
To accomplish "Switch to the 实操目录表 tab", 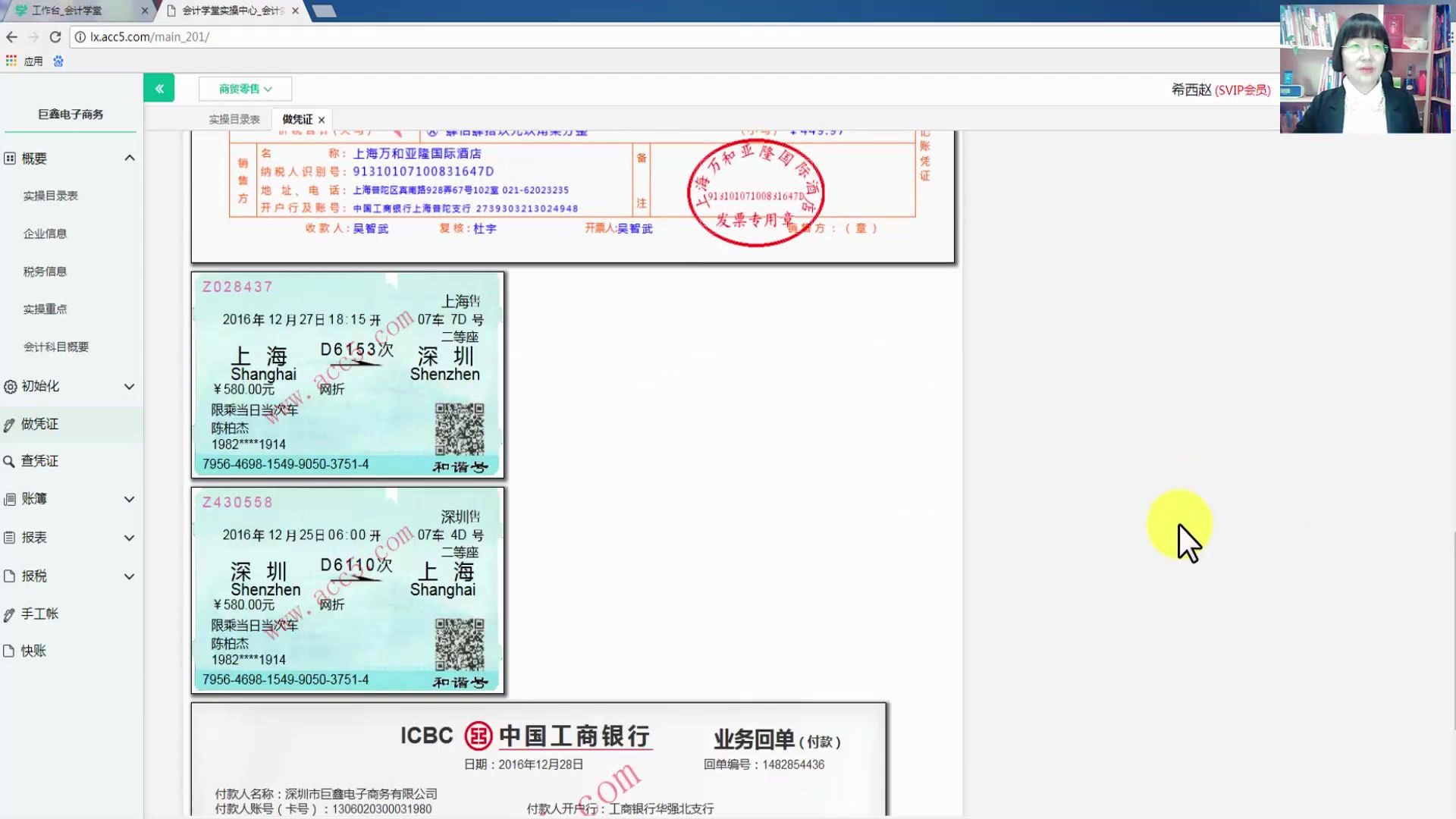I will pos(234,119).
